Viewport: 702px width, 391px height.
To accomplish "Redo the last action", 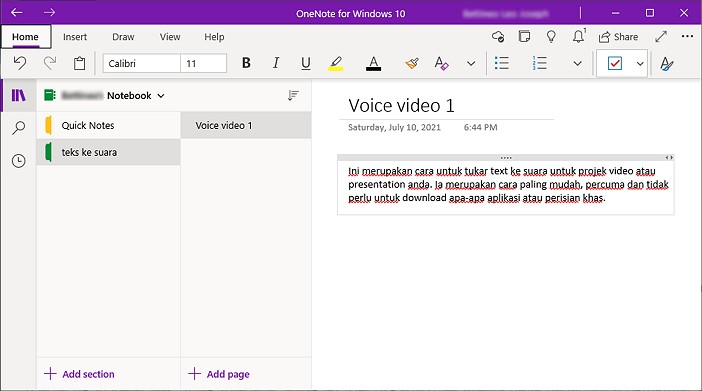I will [x=50, y=63].
